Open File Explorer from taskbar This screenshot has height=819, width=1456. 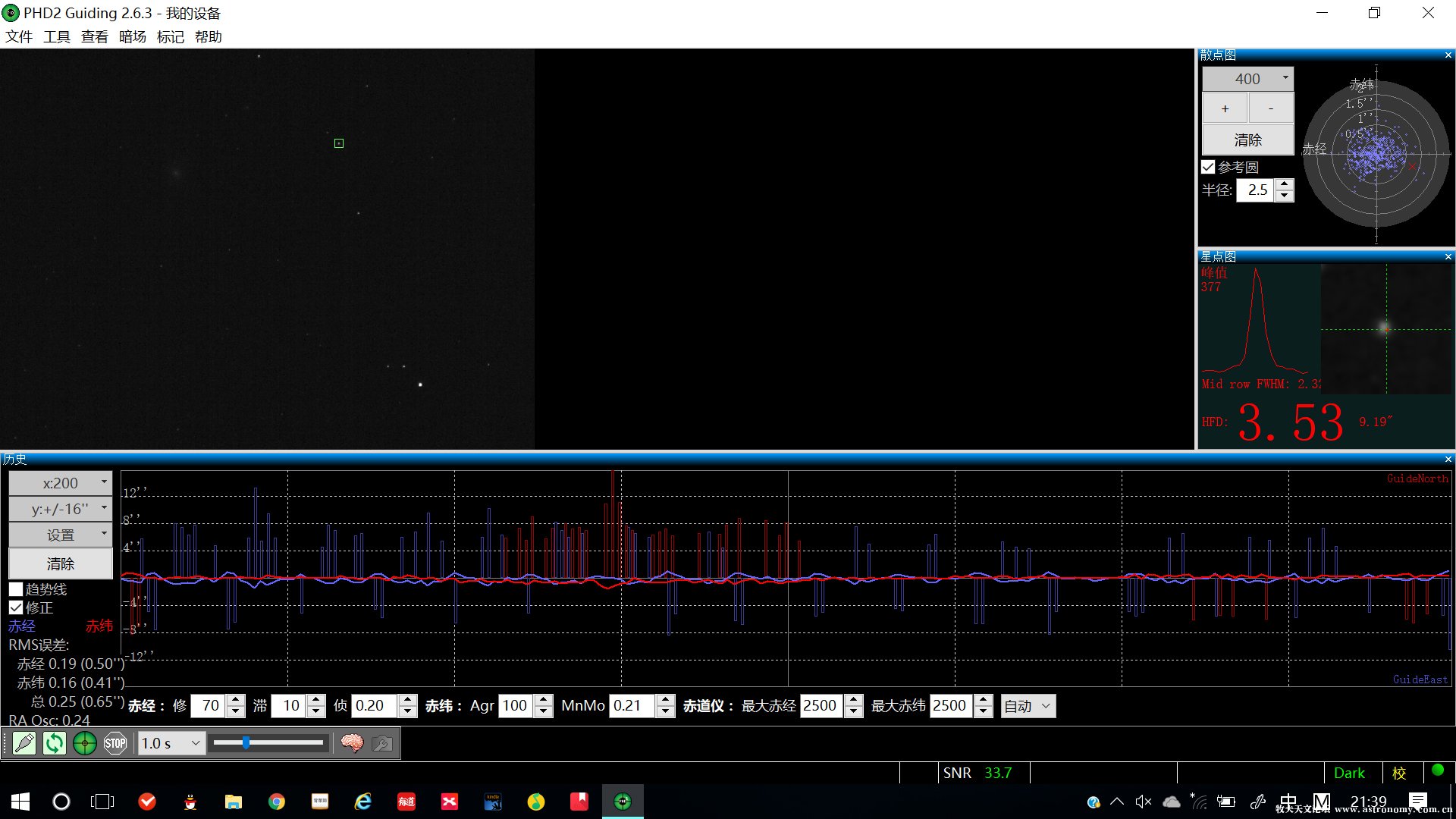[234, 802]
